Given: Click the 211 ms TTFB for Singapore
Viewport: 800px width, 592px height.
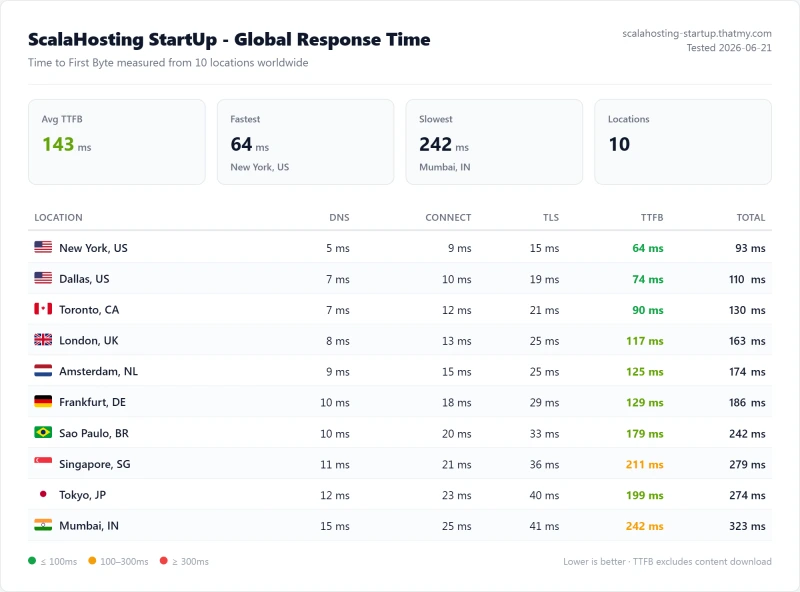Looking at the screenshot, I should click(x=645, y=464).
